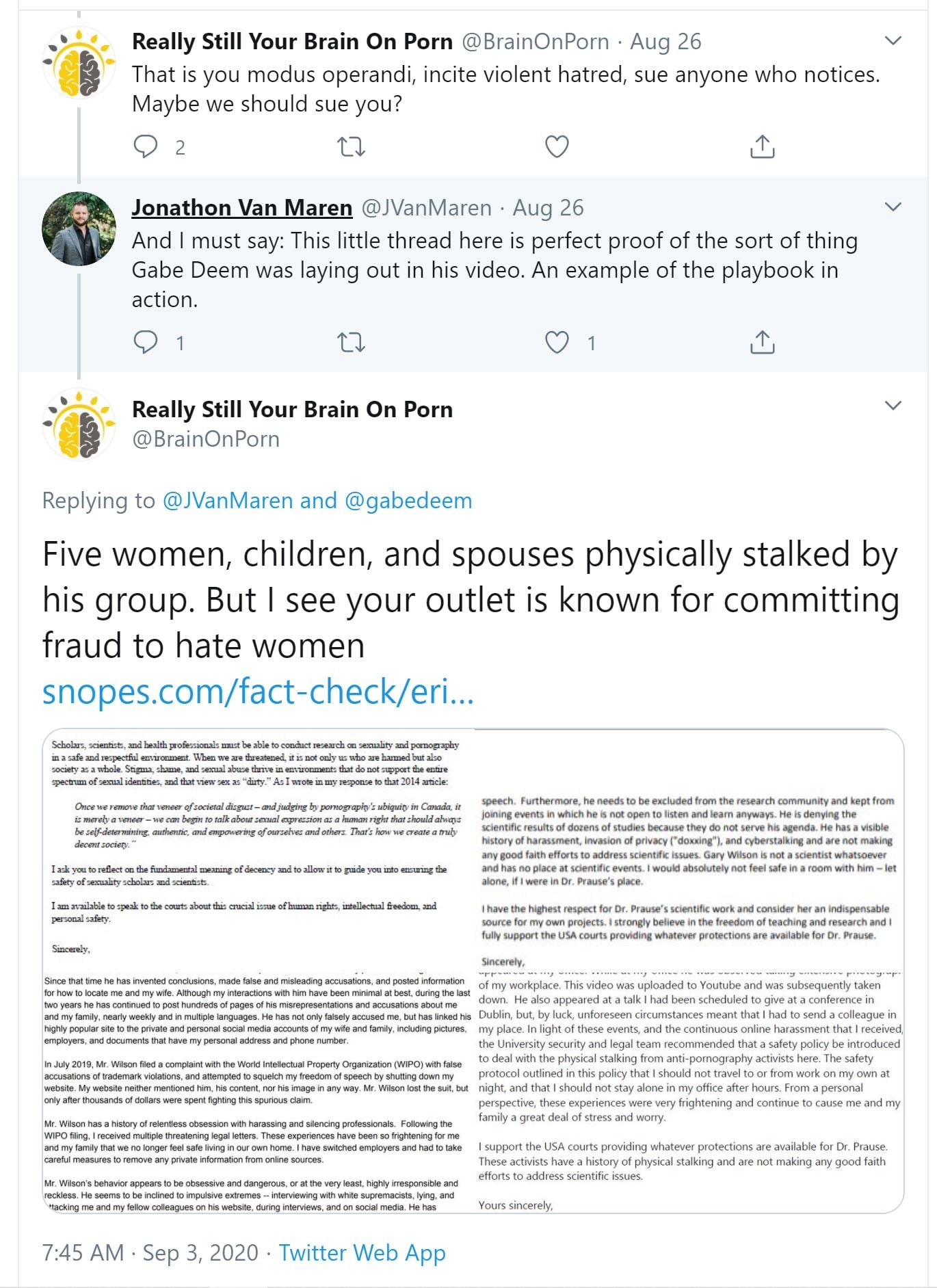
Task: Click the Twitter Web App source link
Action: 362,1252
